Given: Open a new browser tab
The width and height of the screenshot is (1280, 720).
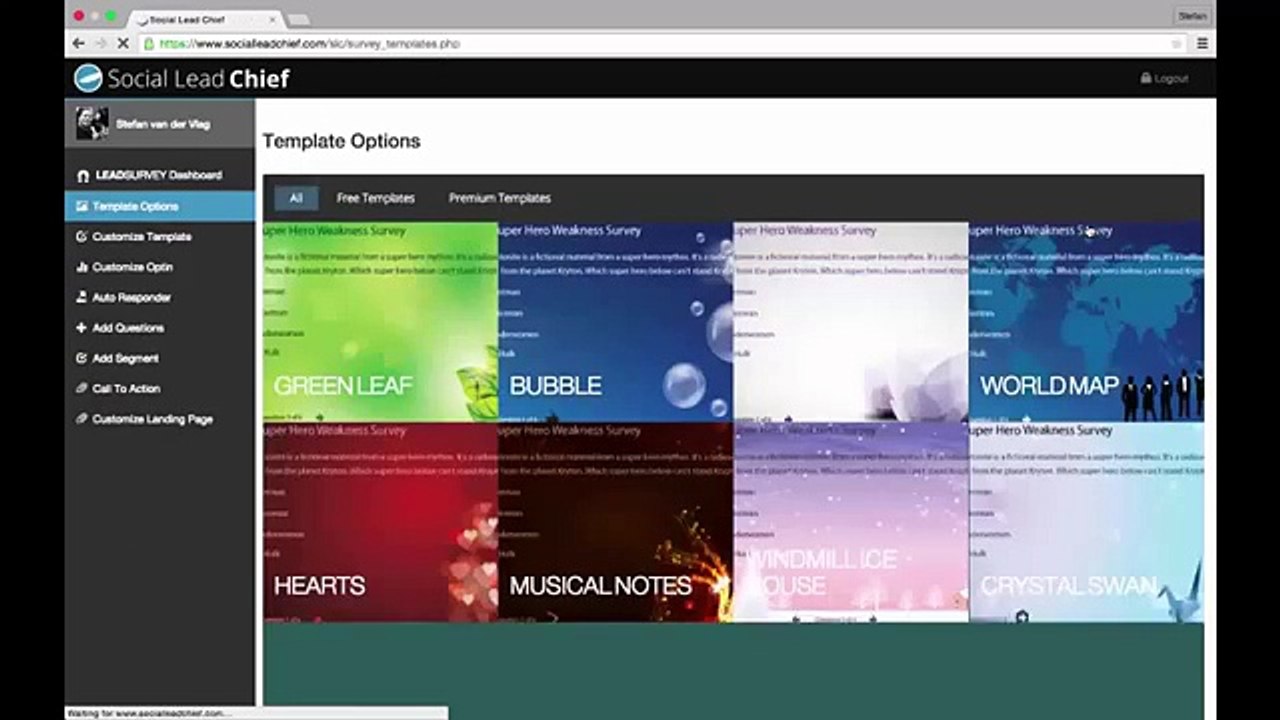Looking at the screenshot, I should tap(299, 19).
